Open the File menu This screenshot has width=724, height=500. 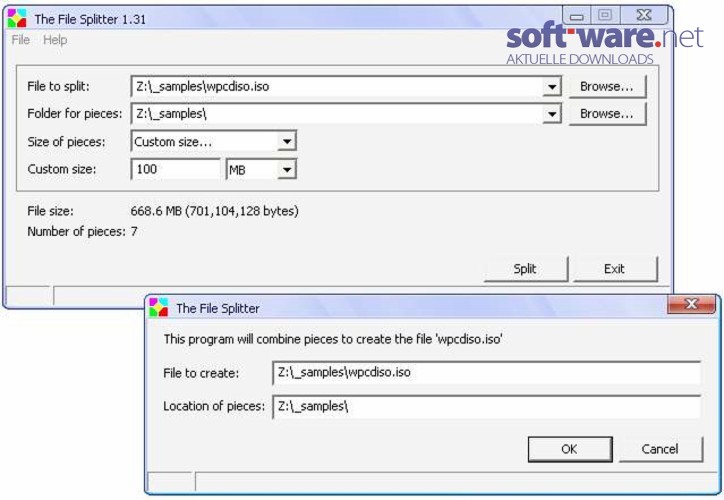pyautogui.click(x=21, y=40)
